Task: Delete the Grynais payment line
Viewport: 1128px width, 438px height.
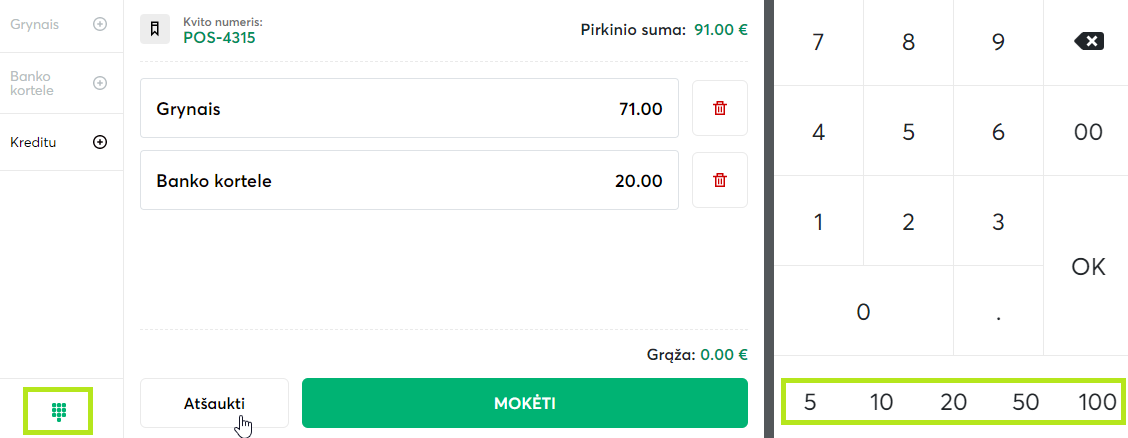Action: (x=720, y=108)
